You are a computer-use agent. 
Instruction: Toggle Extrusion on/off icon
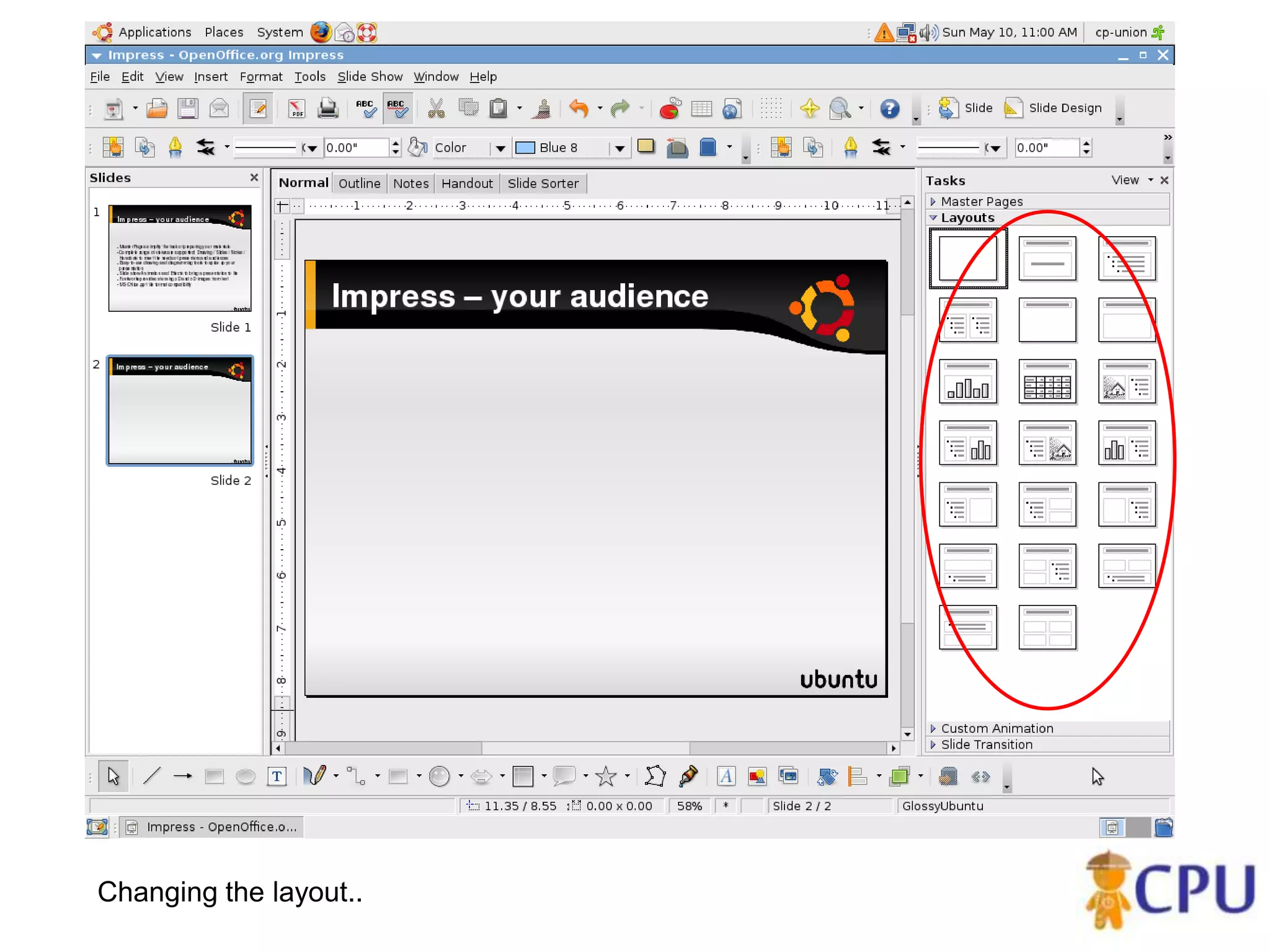point(948,776)
